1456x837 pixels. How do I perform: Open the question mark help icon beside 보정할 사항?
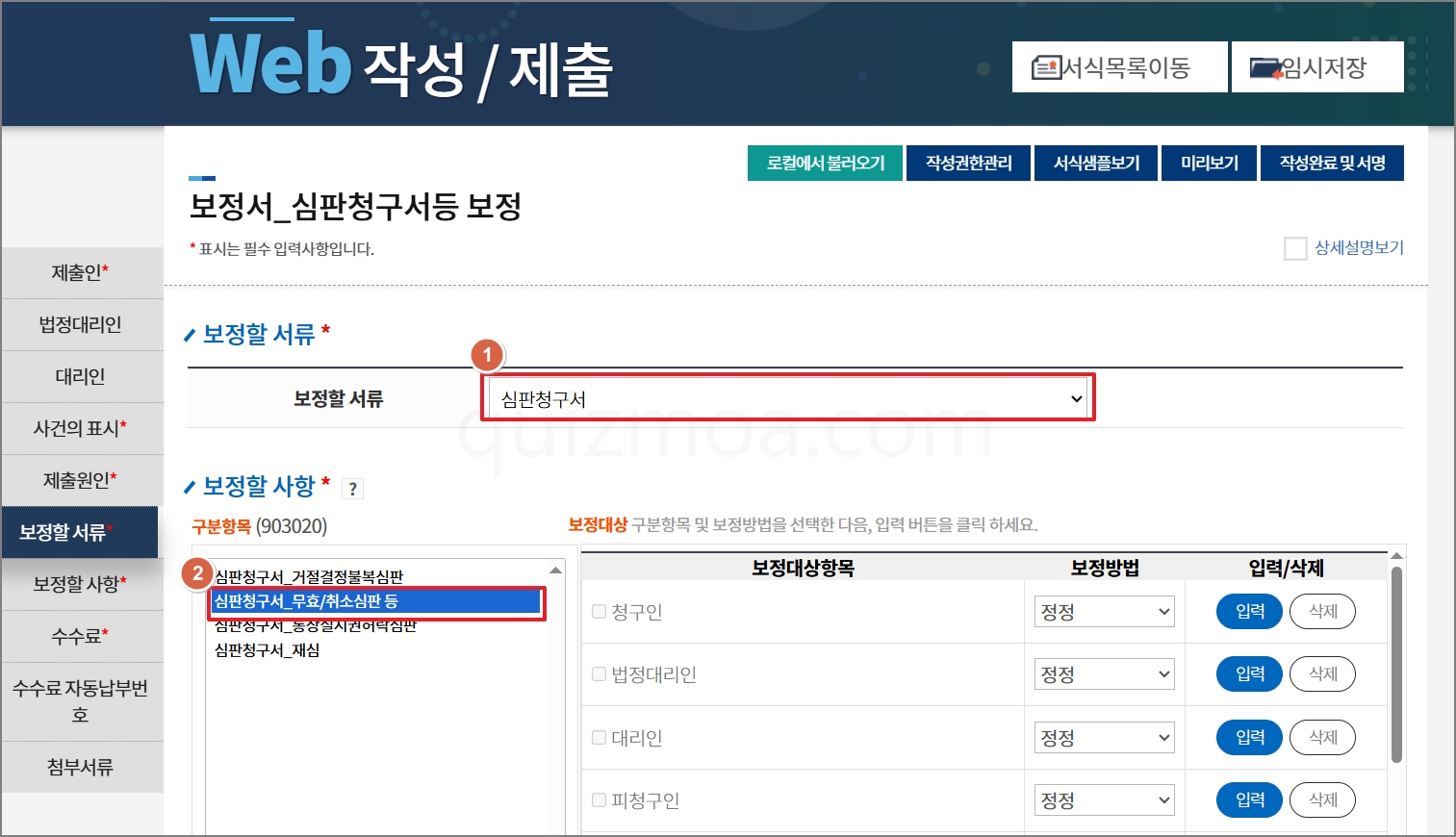pyautogui.click(x=353, y=489)
